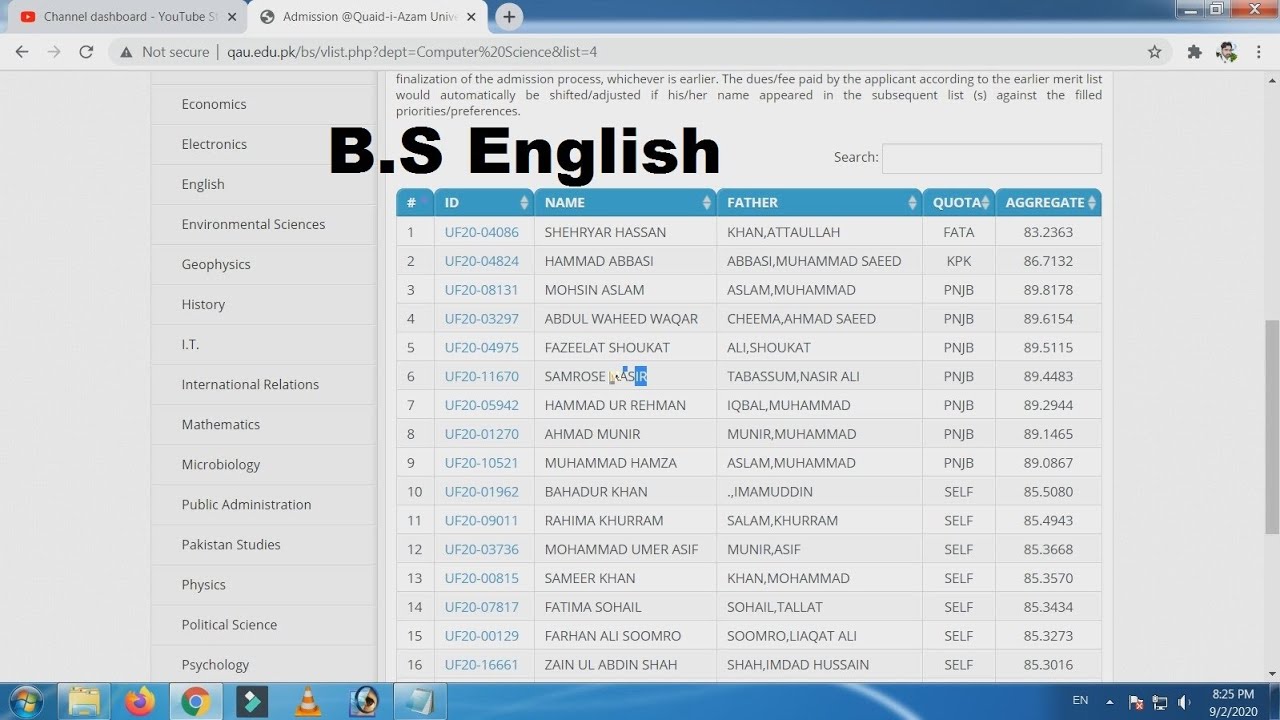Open International Relations sidebar item
Screen dimensions: 1280x720
click(250, 384)
